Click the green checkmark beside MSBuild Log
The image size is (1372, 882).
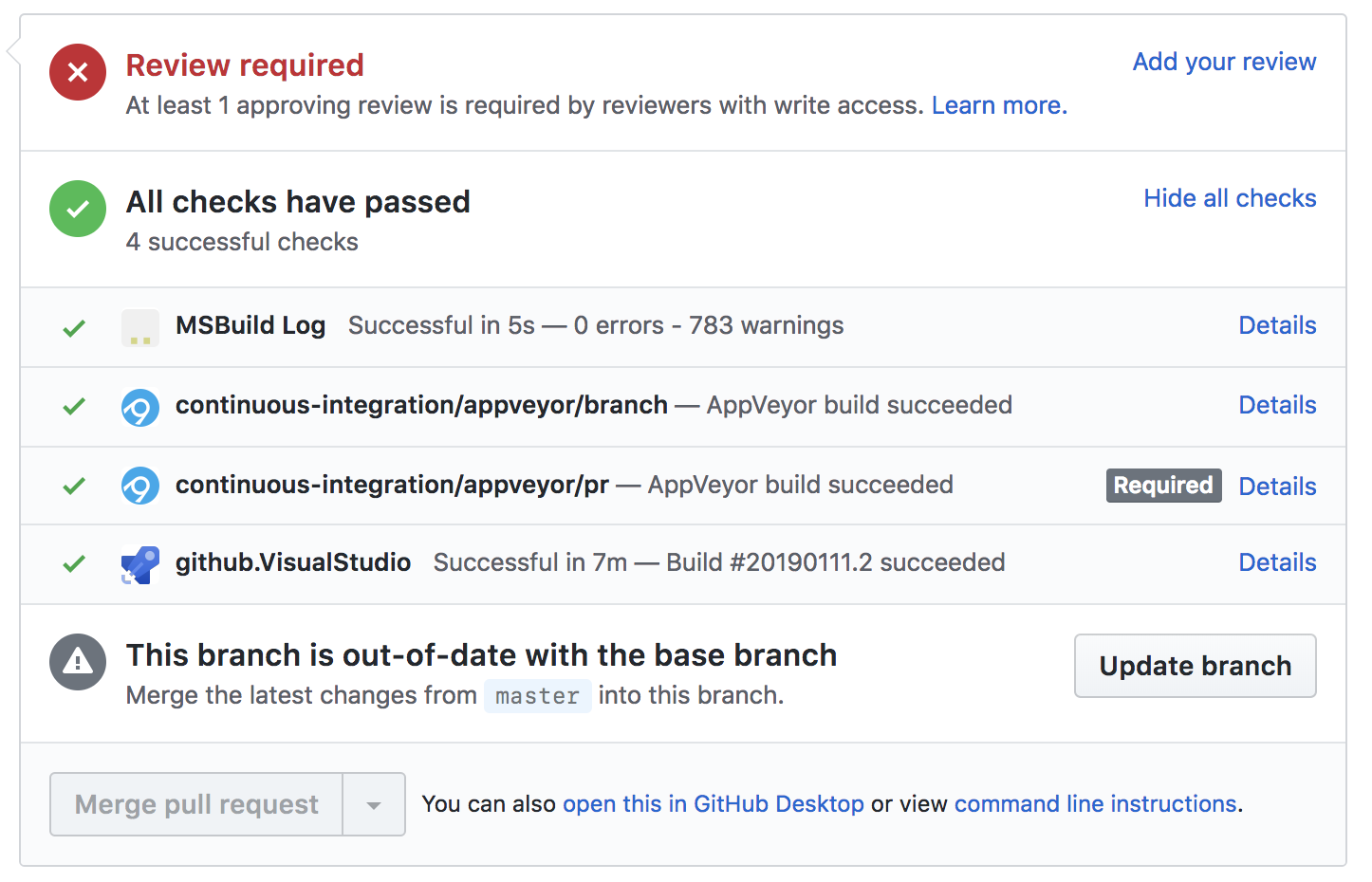[74, 328]
